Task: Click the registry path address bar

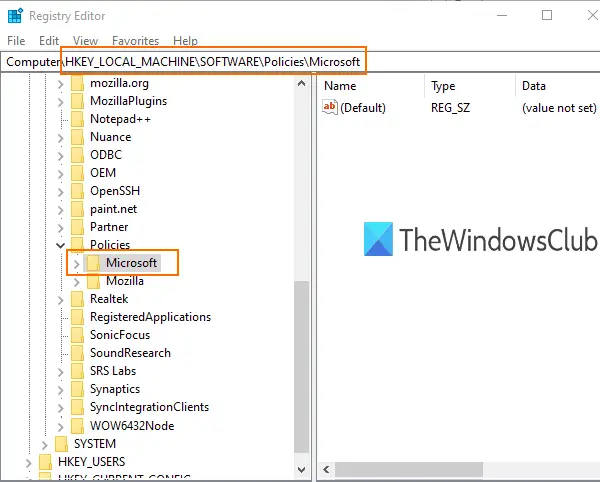Action: [300, 62]
